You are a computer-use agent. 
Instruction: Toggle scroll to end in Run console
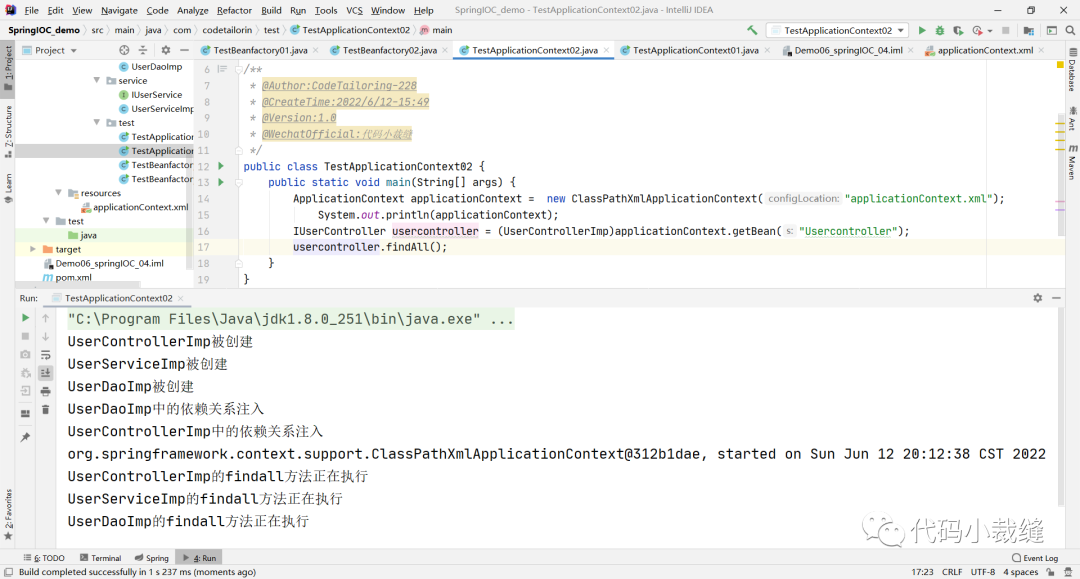[45, 372]
